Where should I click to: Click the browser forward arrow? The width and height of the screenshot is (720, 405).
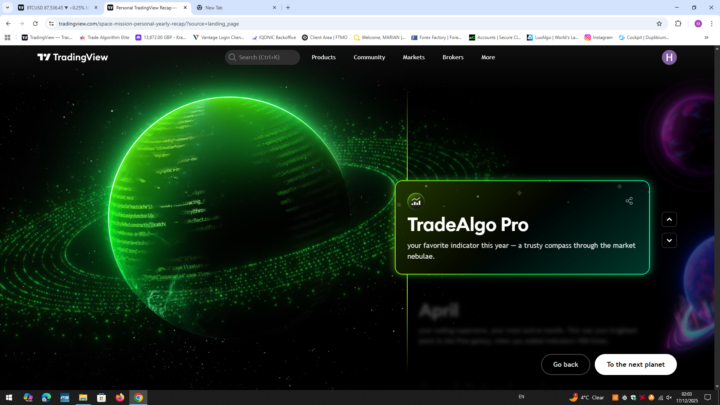22,23
